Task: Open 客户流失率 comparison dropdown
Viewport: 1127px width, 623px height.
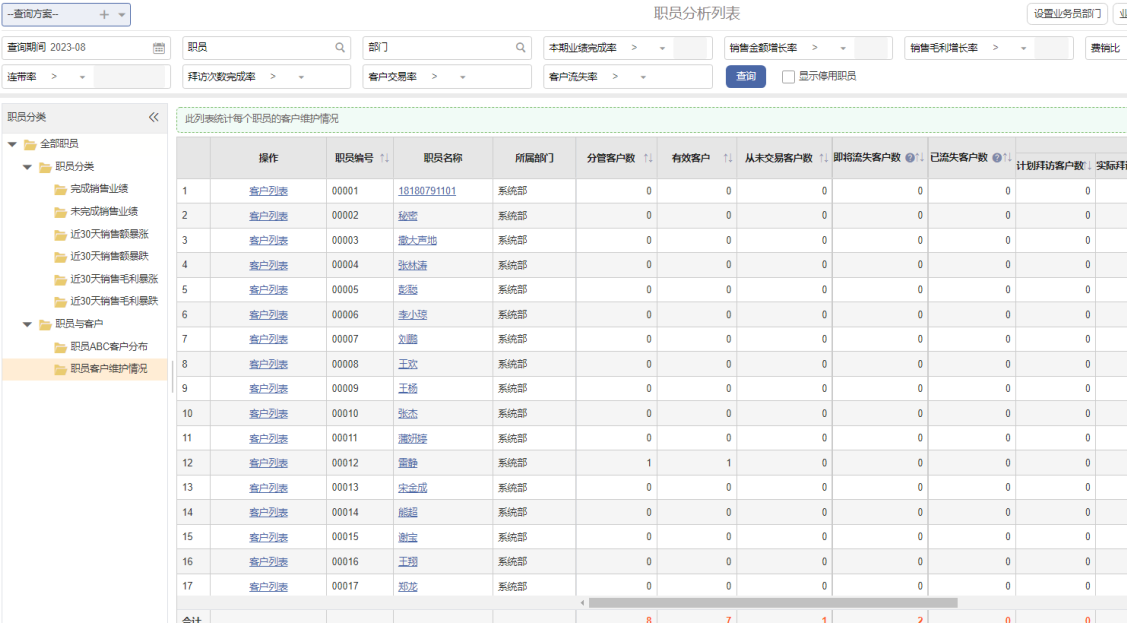Action: pyautogui.click(x=644, y=77)
